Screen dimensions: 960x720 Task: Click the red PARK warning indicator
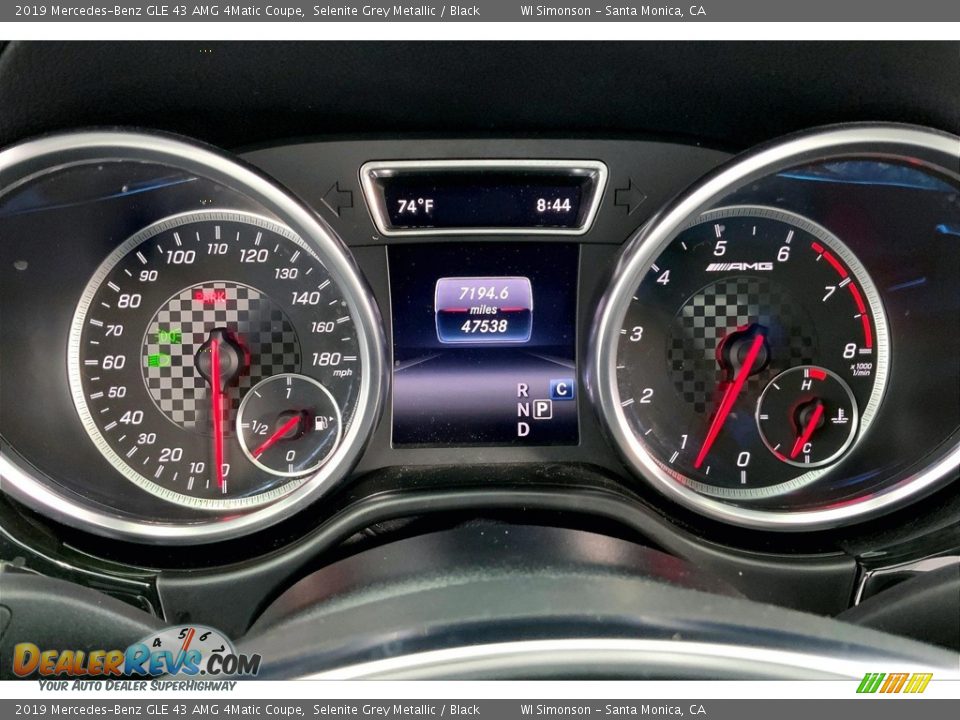tap(210, 297)
